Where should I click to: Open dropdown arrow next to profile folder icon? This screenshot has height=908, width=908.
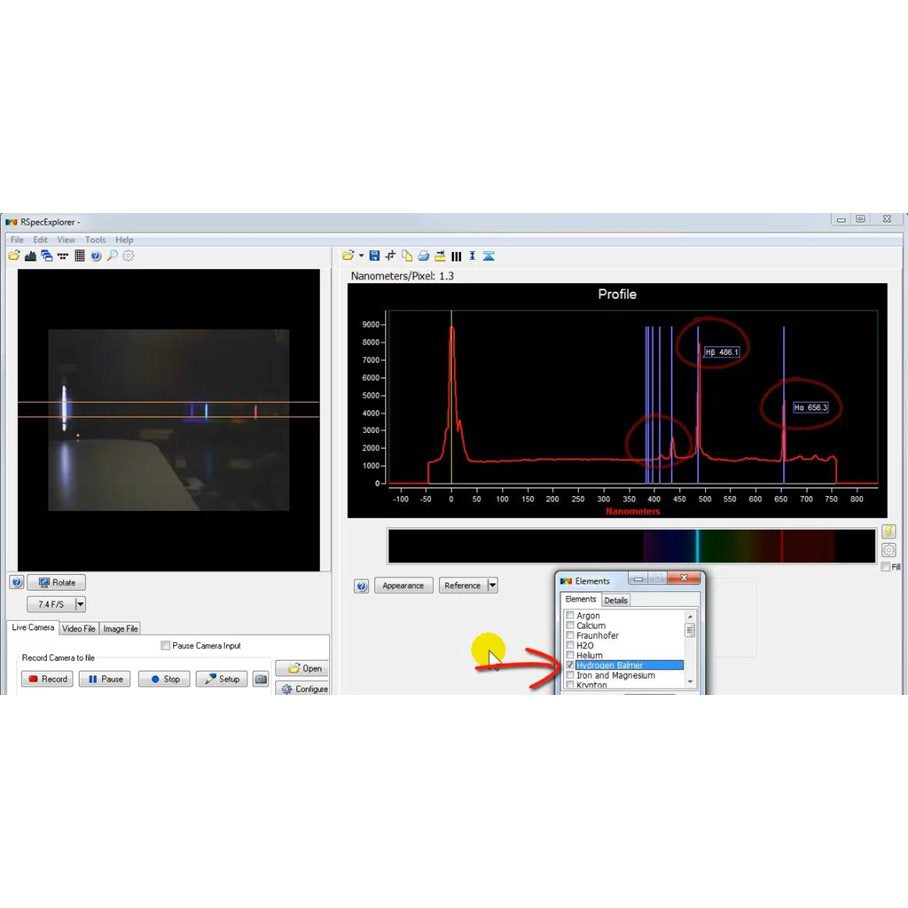pos(361,256)
